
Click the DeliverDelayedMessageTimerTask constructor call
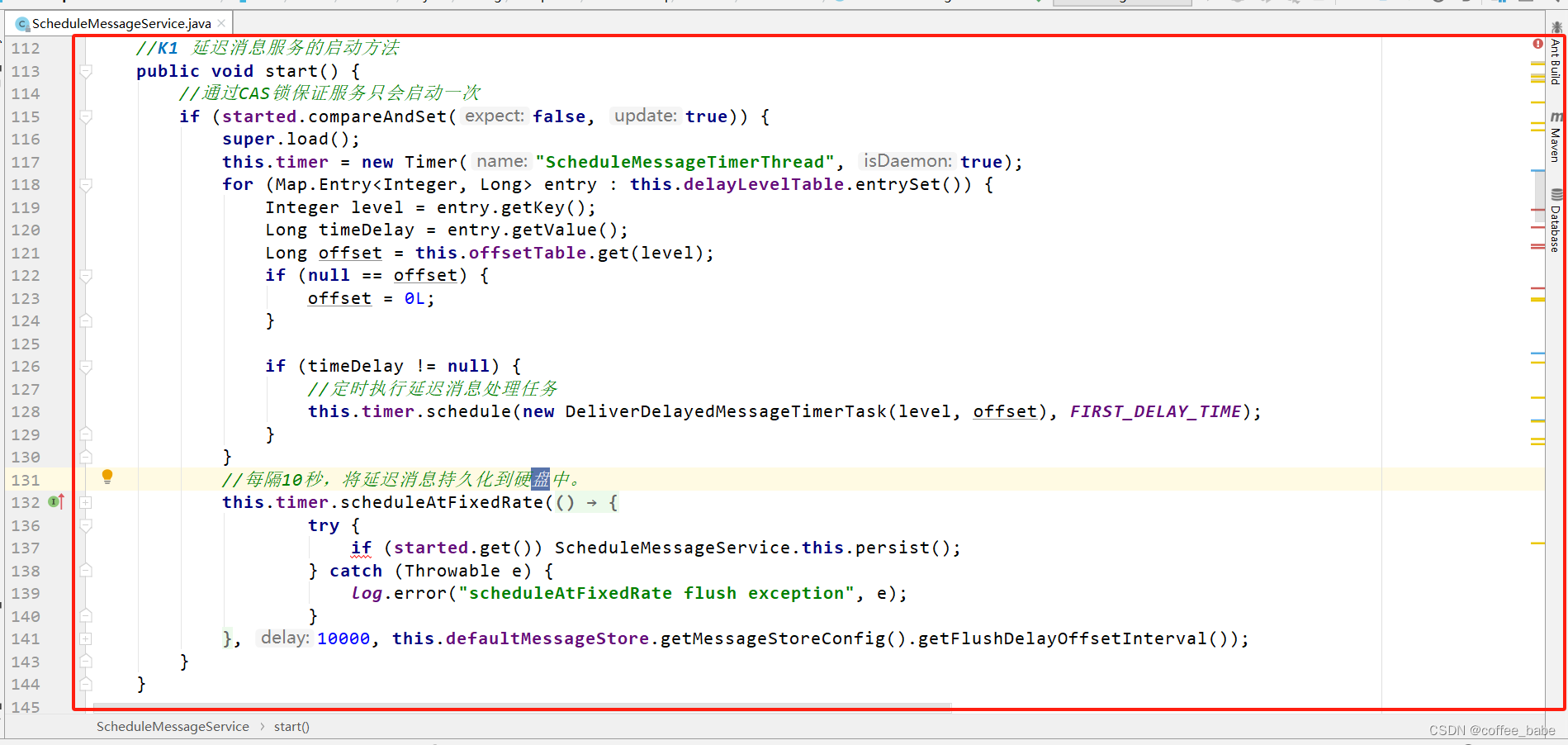pyautogui.click(x=726, y=411)
